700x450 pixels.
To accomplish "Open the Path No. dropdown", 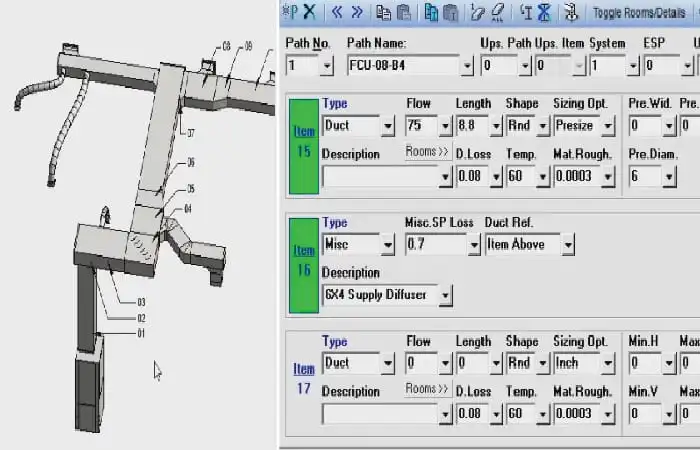I will (327, 66).
